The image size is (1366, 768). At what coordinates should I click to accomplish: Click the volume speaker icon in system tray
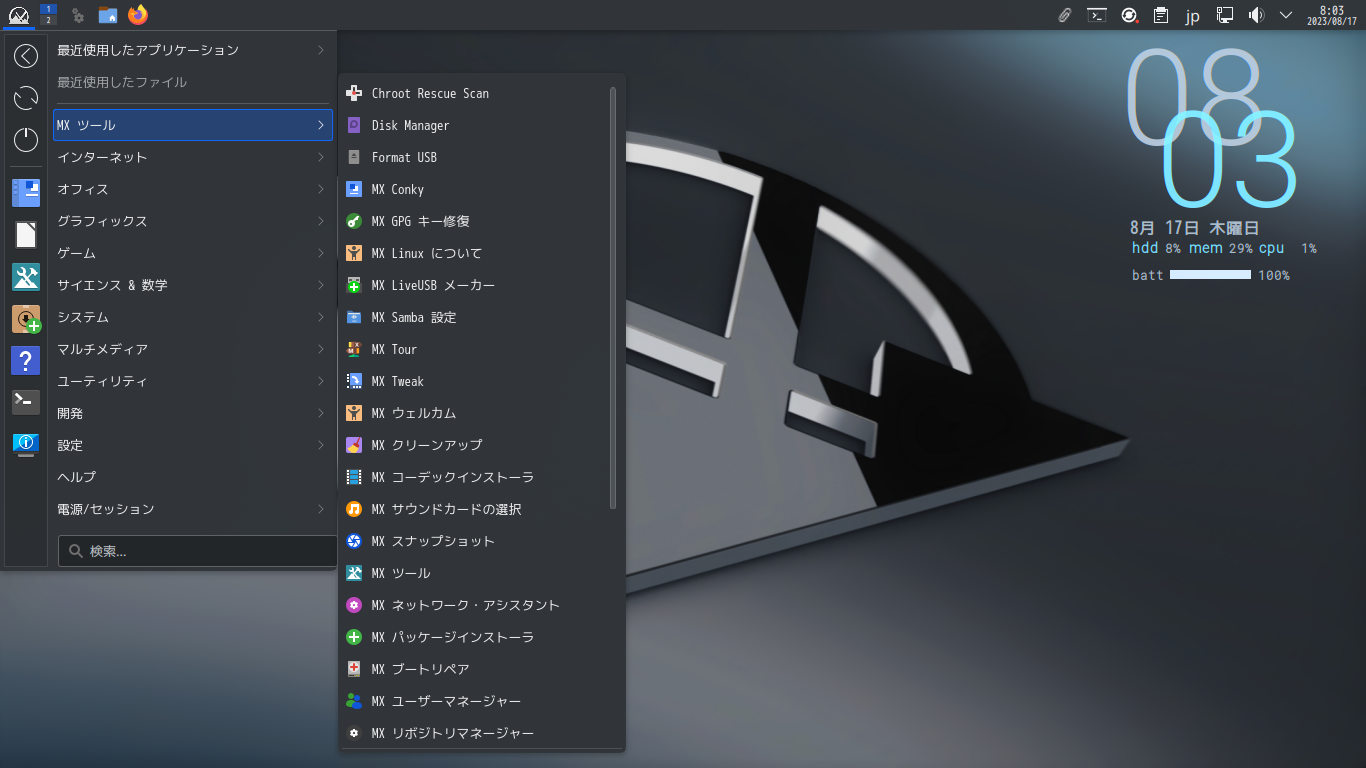(1256, 15)
